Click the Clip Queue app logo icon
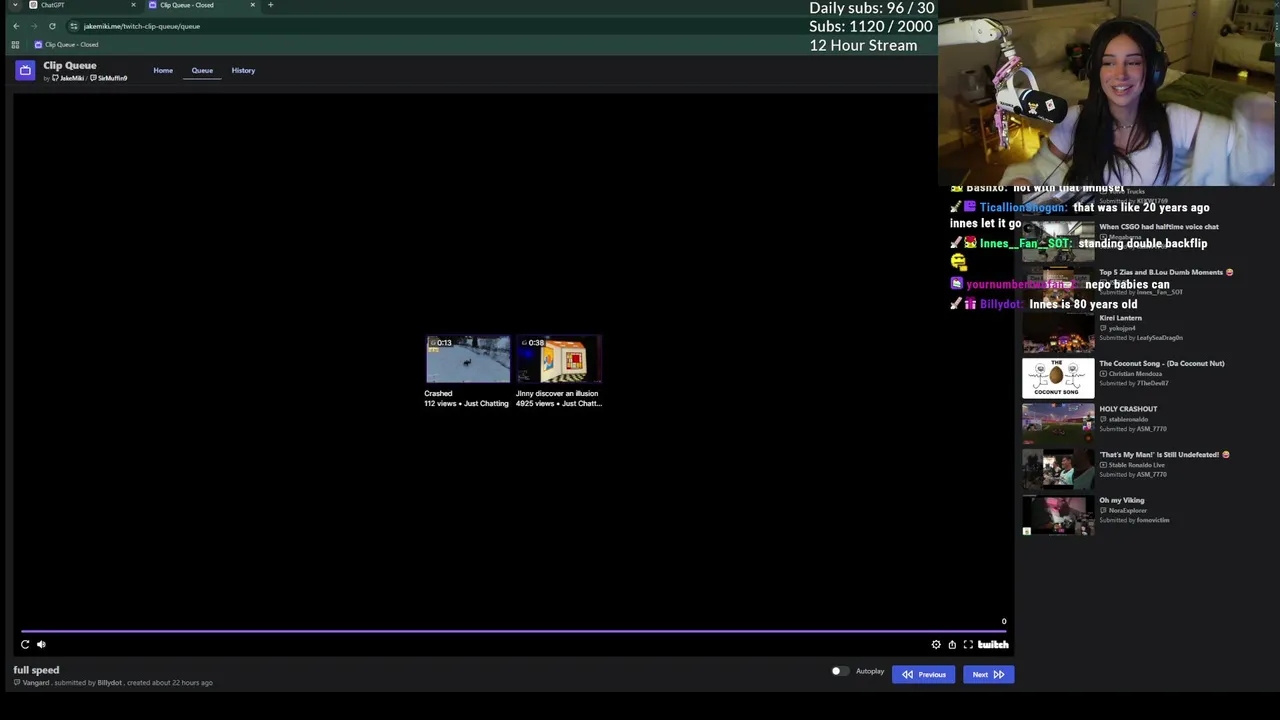Viewport: 1280px width, 720px height. 25,70
